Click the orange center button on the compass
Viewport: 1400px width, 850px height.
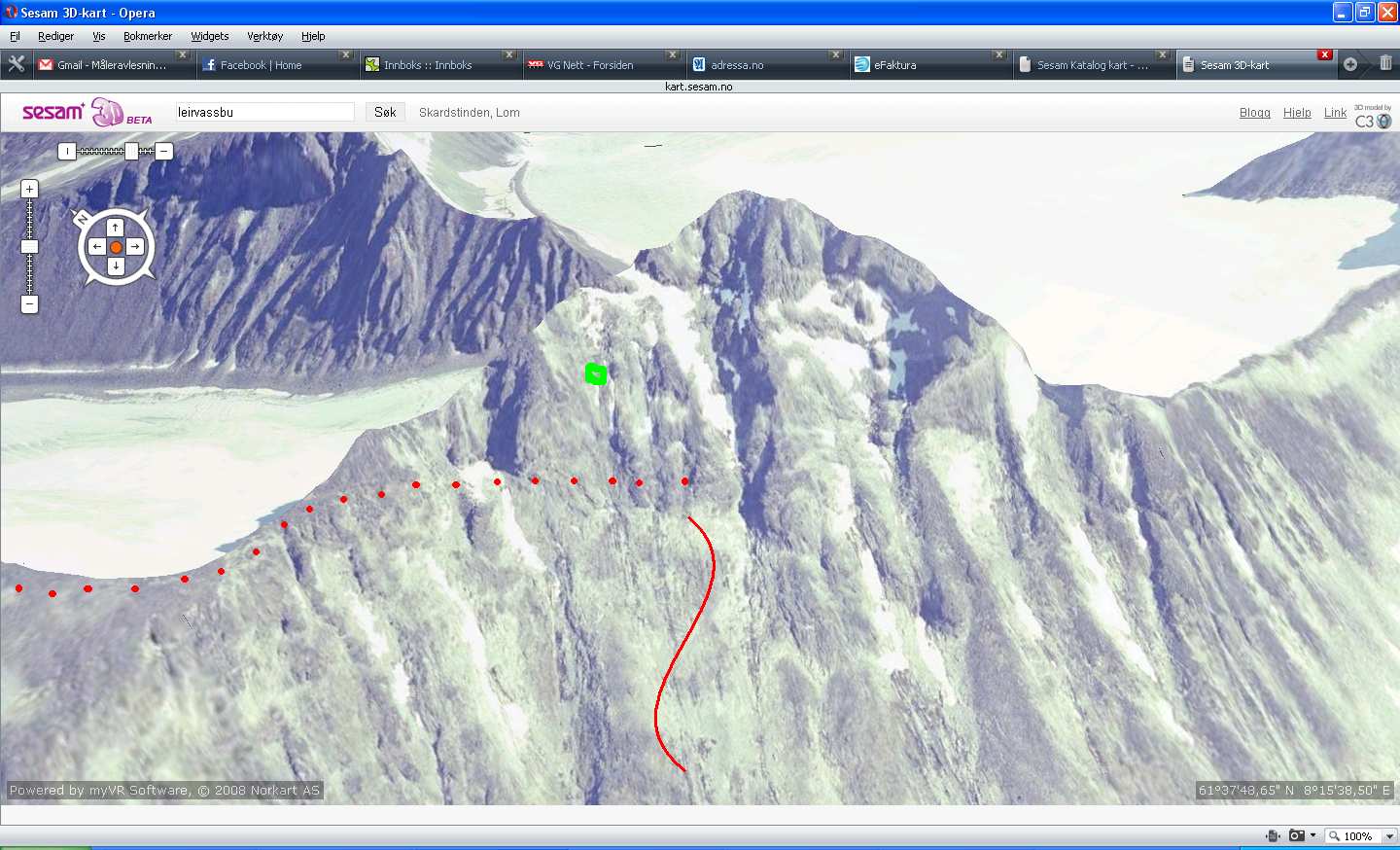click(116, 247)
